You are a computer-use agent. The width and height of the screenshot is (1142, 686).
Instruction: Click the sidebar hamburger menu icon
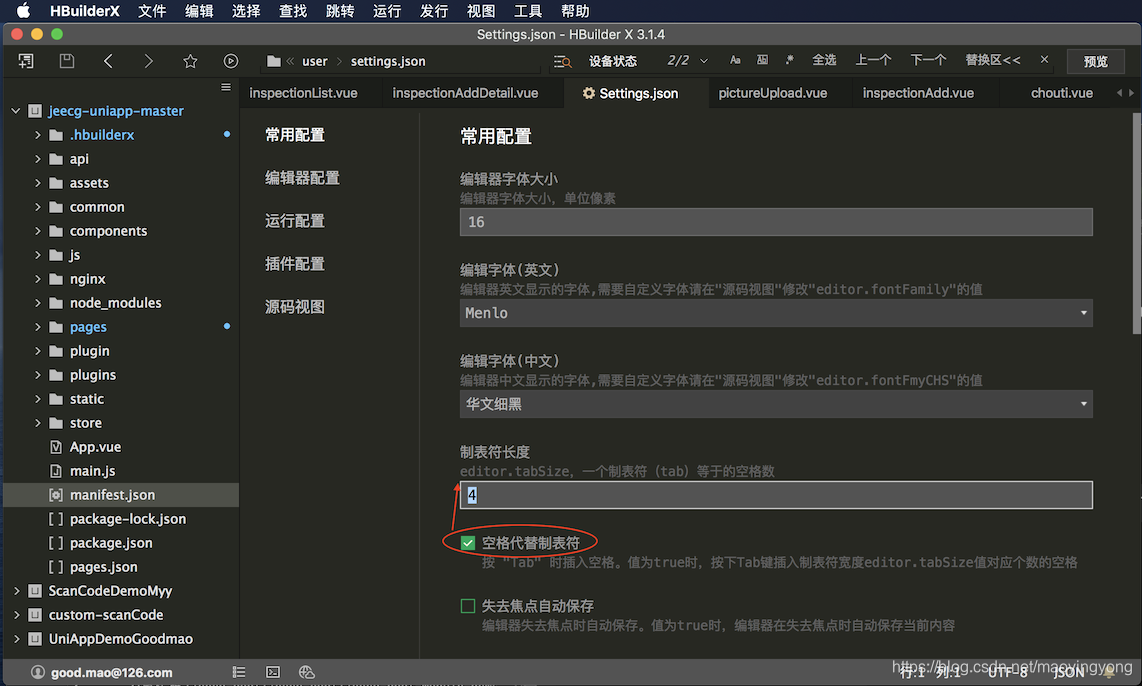[x=226, y=87]
